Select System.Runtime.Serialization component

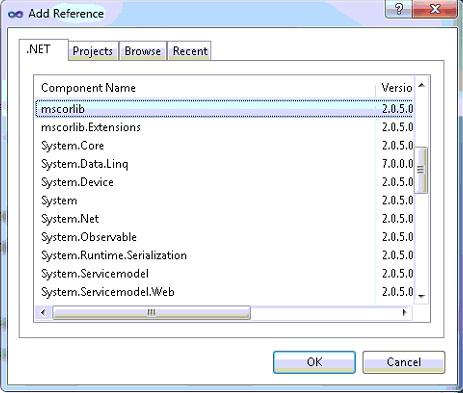(x=224, y=255)
